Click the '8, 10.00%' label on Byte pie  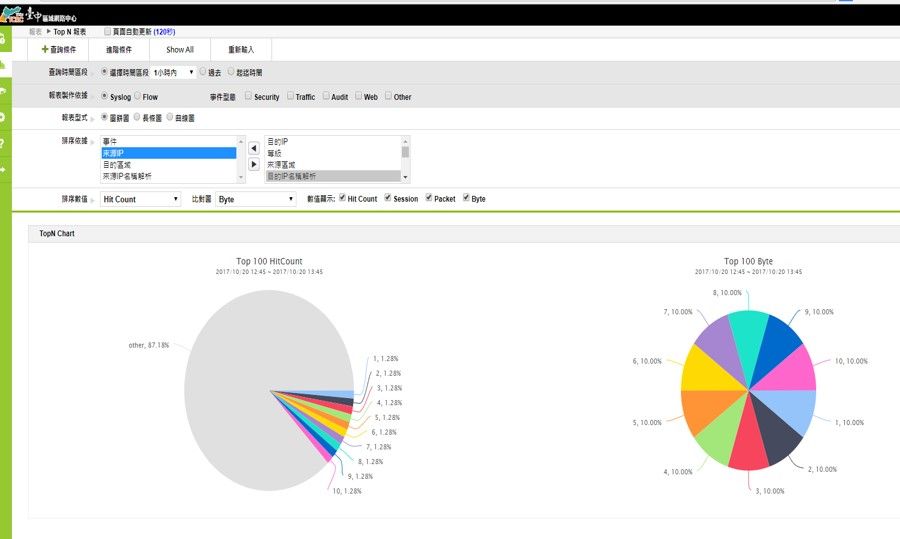[727, 293]
